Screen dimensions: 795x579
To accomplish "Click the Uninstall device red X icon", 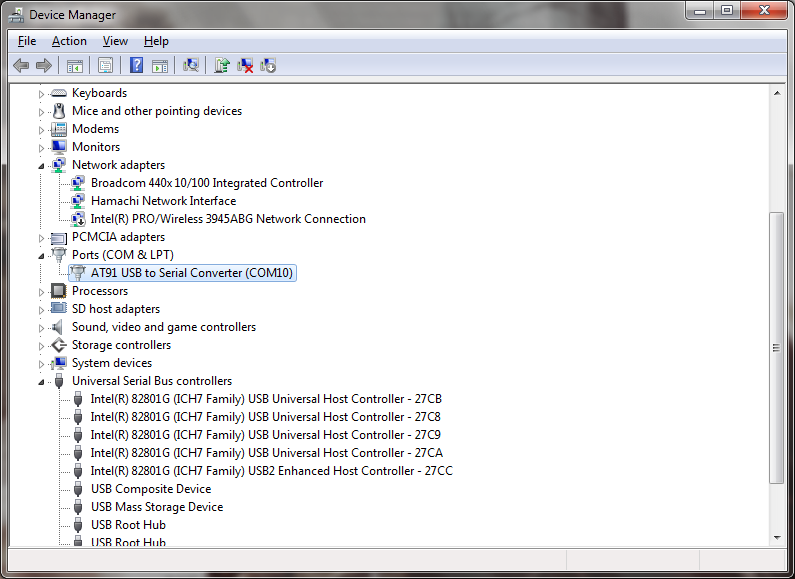I will point(245,65).
